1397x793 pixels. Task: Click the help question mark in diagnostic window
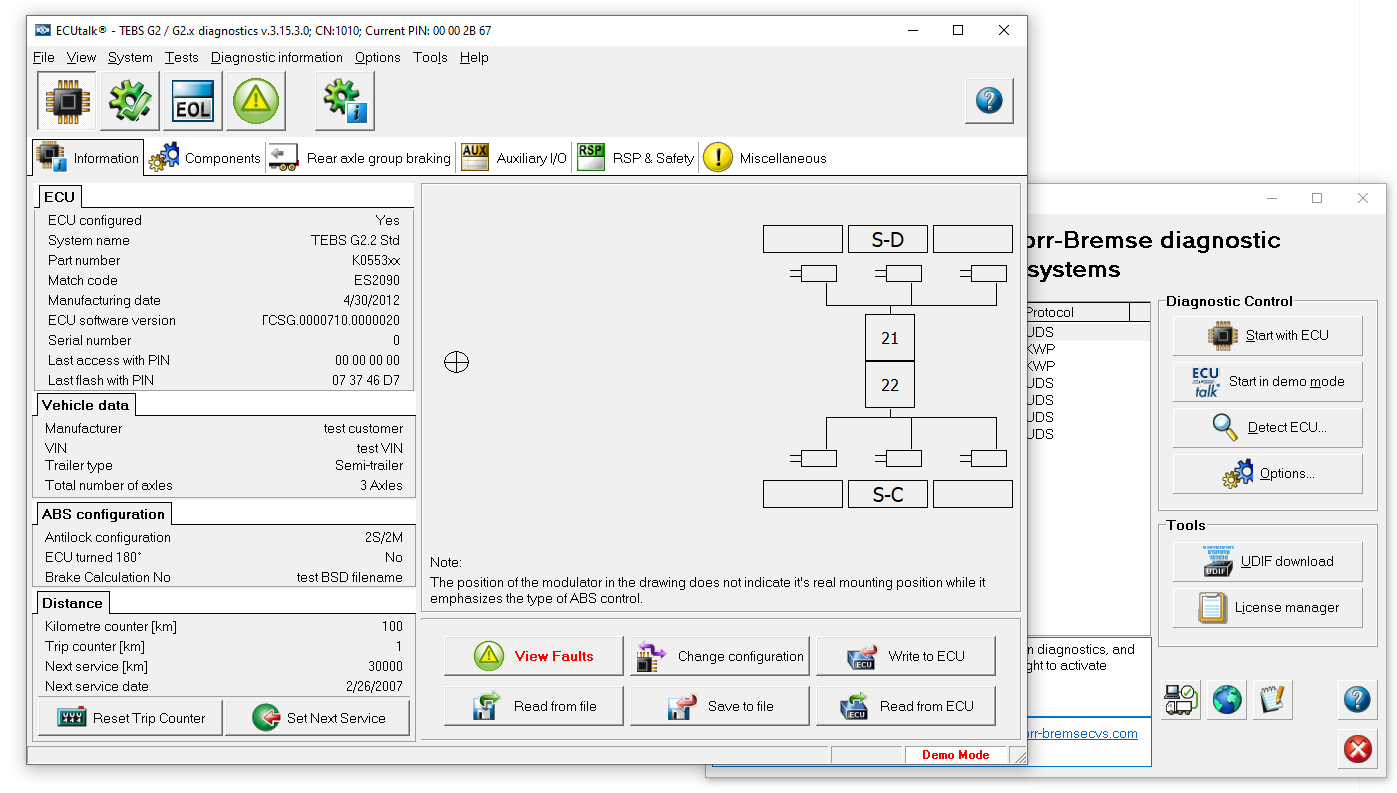pyautogui.click(x=1357, y=699)
